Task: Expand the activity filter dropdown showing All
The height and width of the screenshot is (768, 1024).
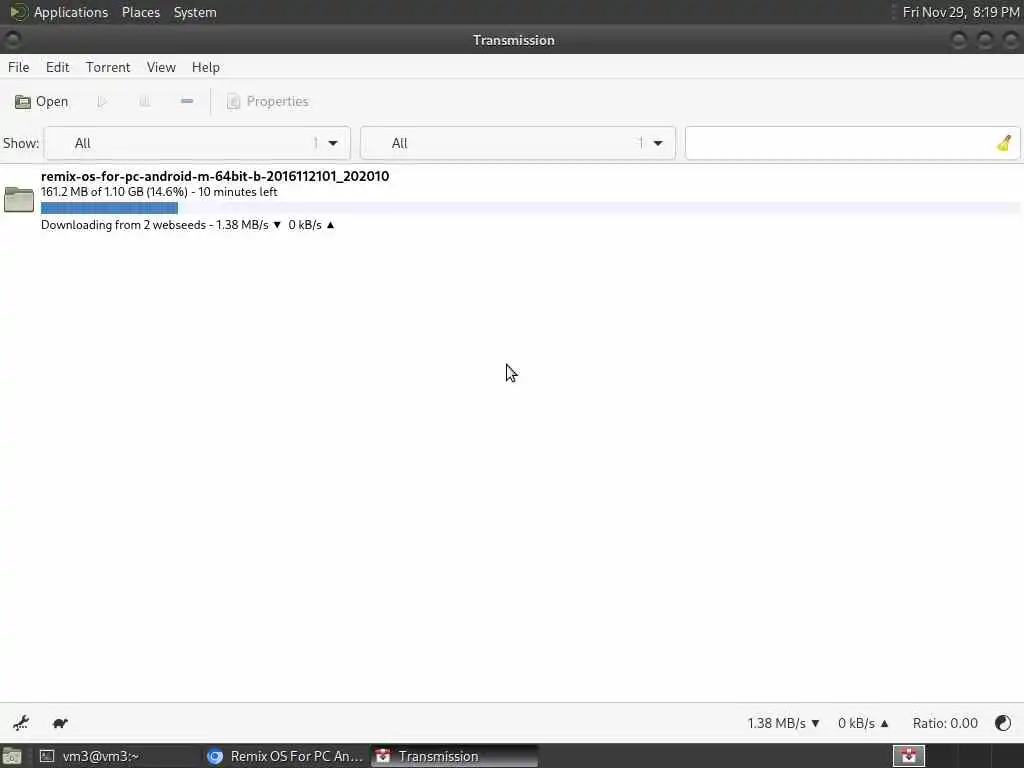Action: [197, 143]
